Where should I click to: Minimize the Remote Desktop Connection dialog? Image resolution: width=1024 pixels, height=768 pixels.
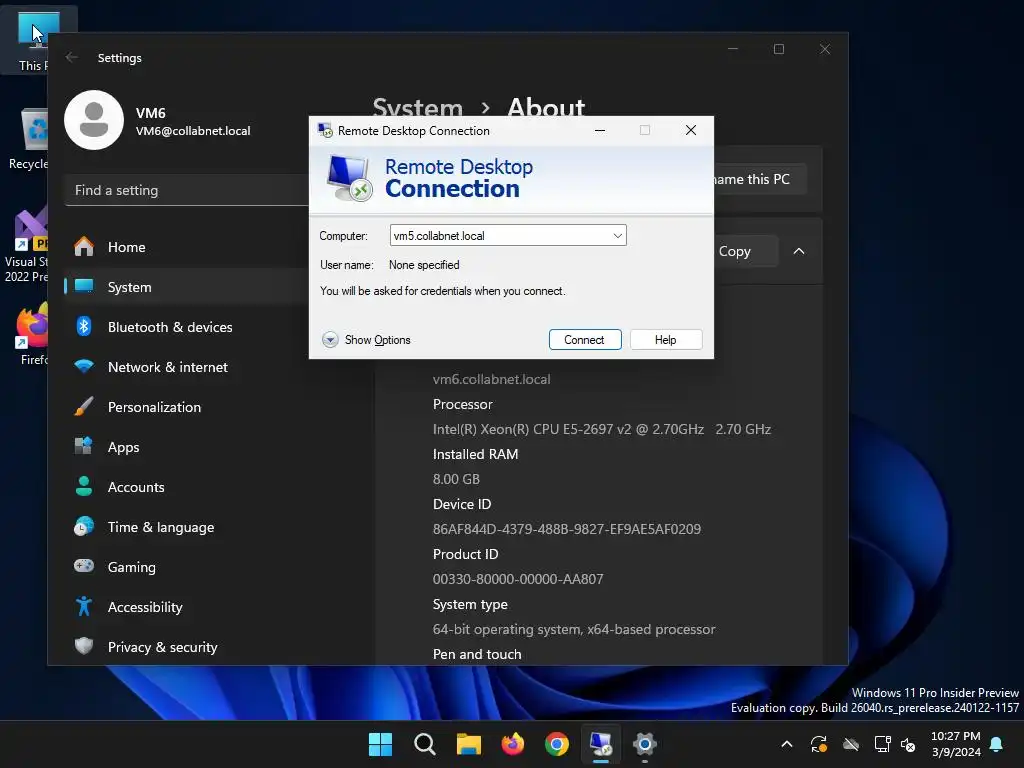click(x=600, y=131)
